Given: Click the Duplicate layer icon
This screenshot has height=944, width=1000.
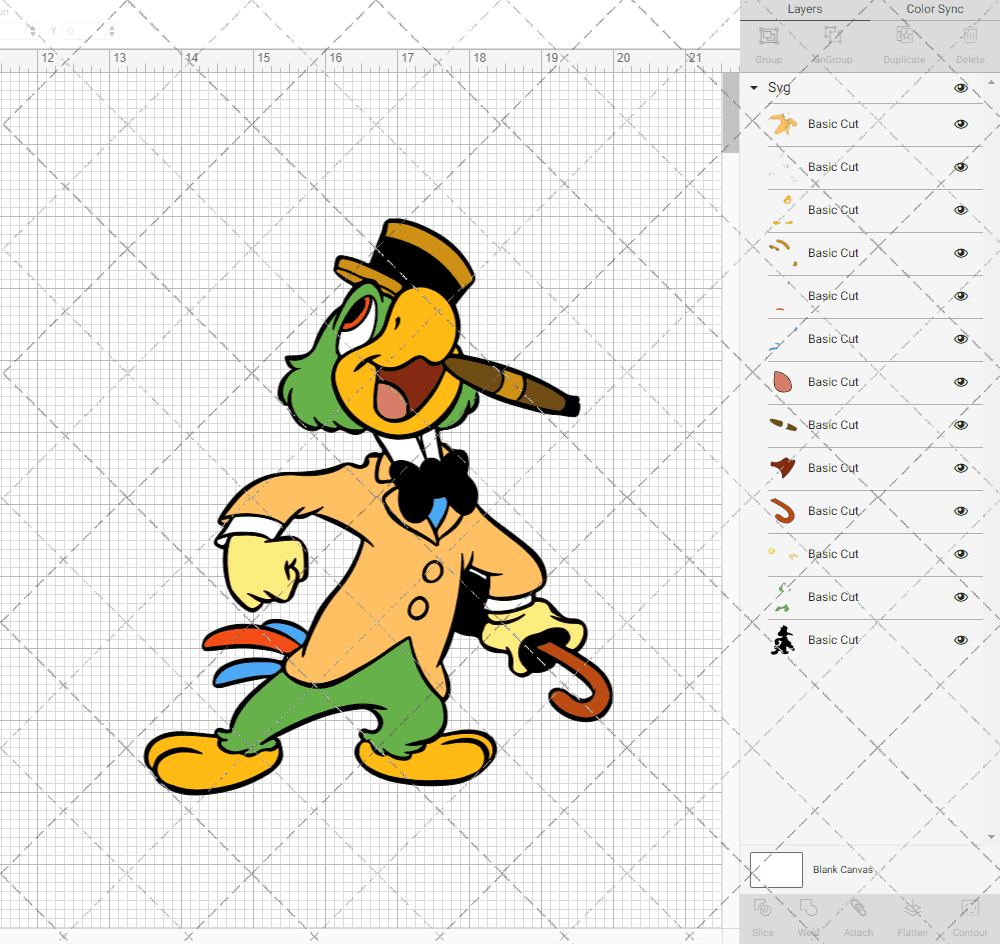Looking at the screenshot, I should (x=904, y=36).
